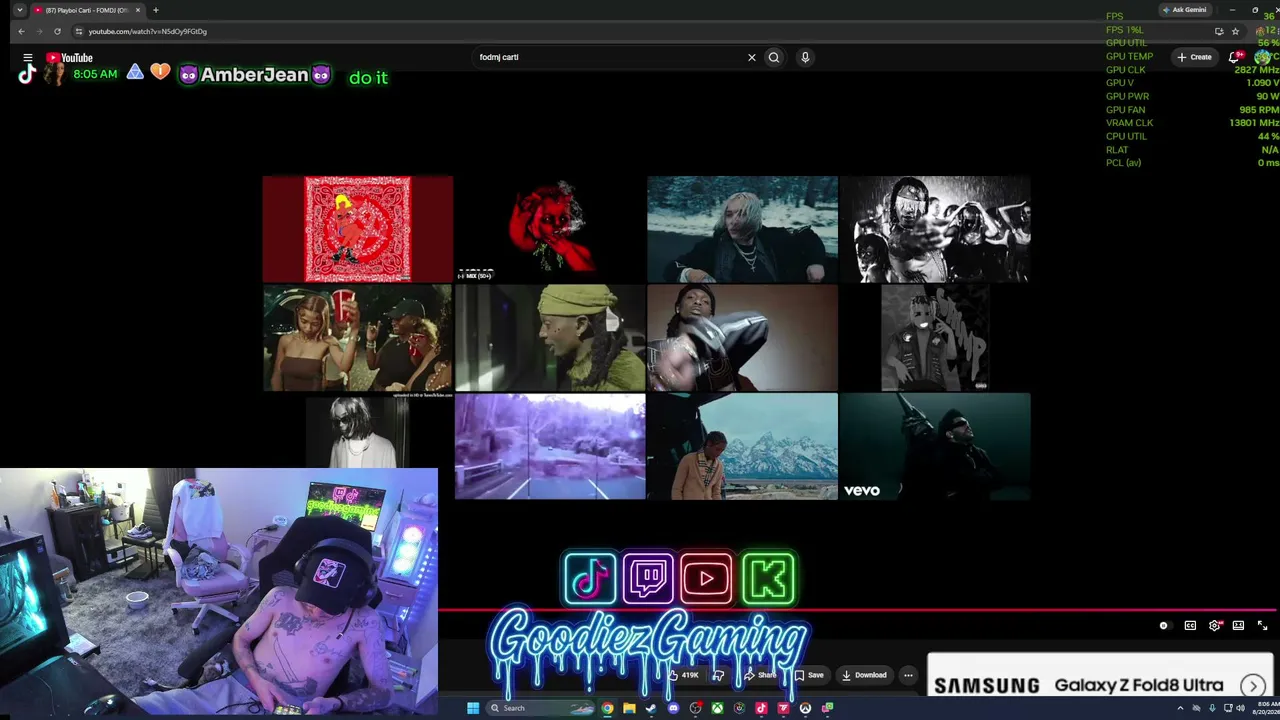The width and height of the screenshot is (1280, 720).
Task: Open the Windows Start menu
Action: tap(473, 708)
